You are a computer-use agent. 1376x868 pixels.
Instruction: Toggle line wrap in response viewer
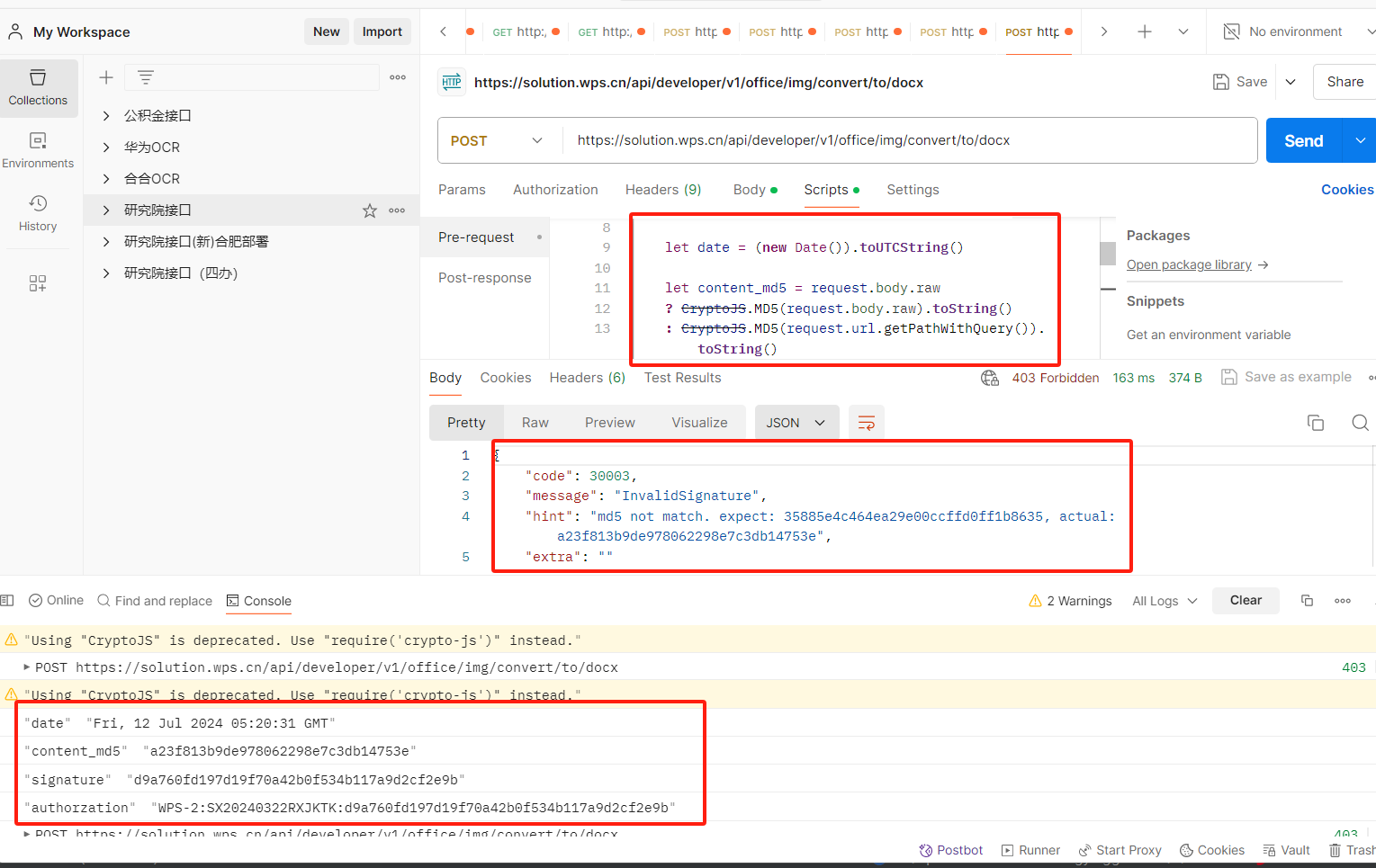click(867, 423)
